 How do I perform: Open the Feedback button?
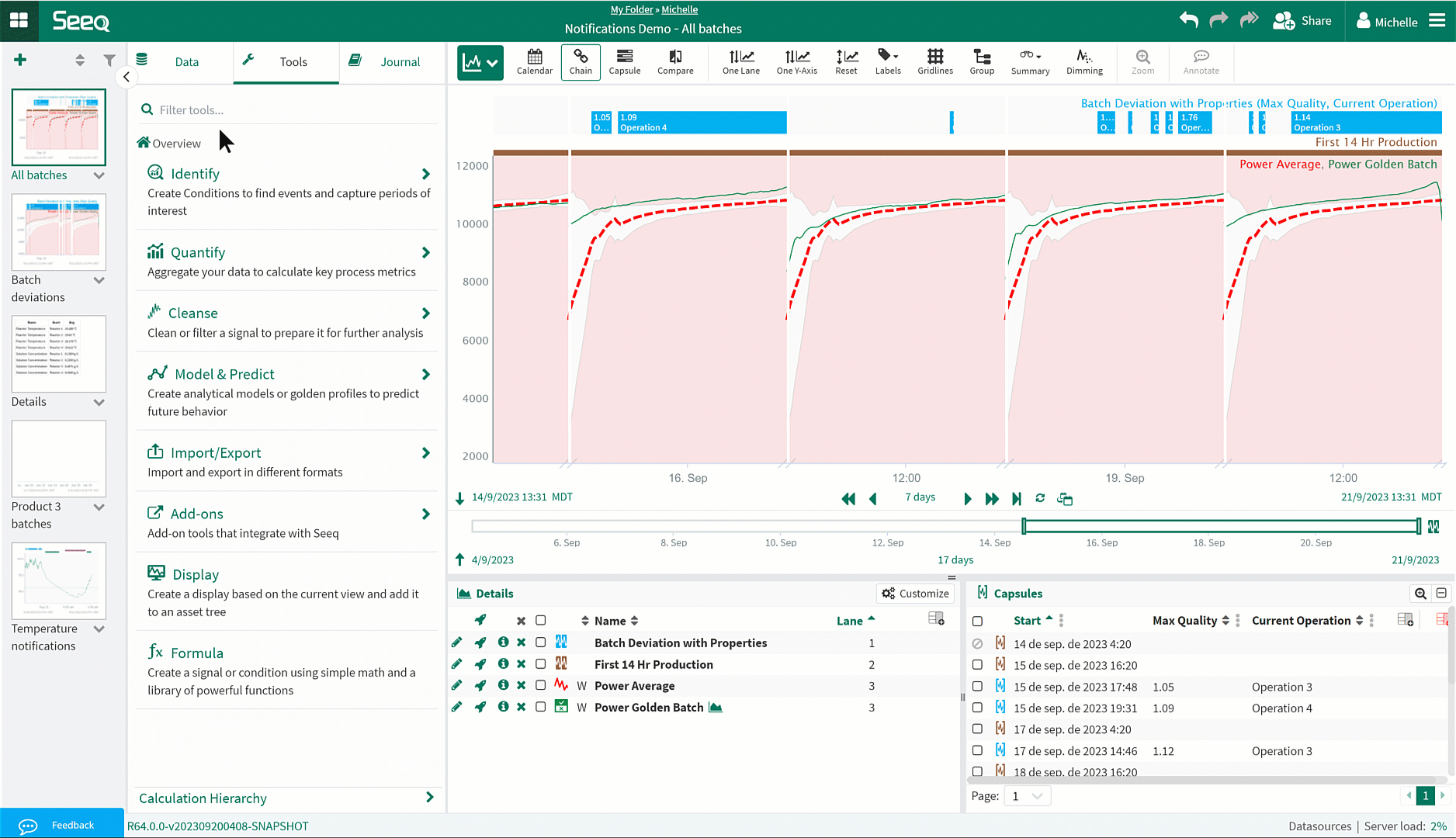point(62,825)
